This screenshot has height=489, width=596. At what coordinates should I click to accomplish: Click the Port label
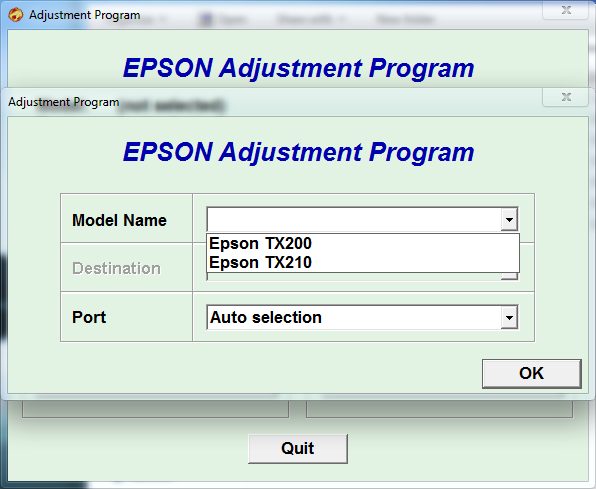tap(89, 317)
